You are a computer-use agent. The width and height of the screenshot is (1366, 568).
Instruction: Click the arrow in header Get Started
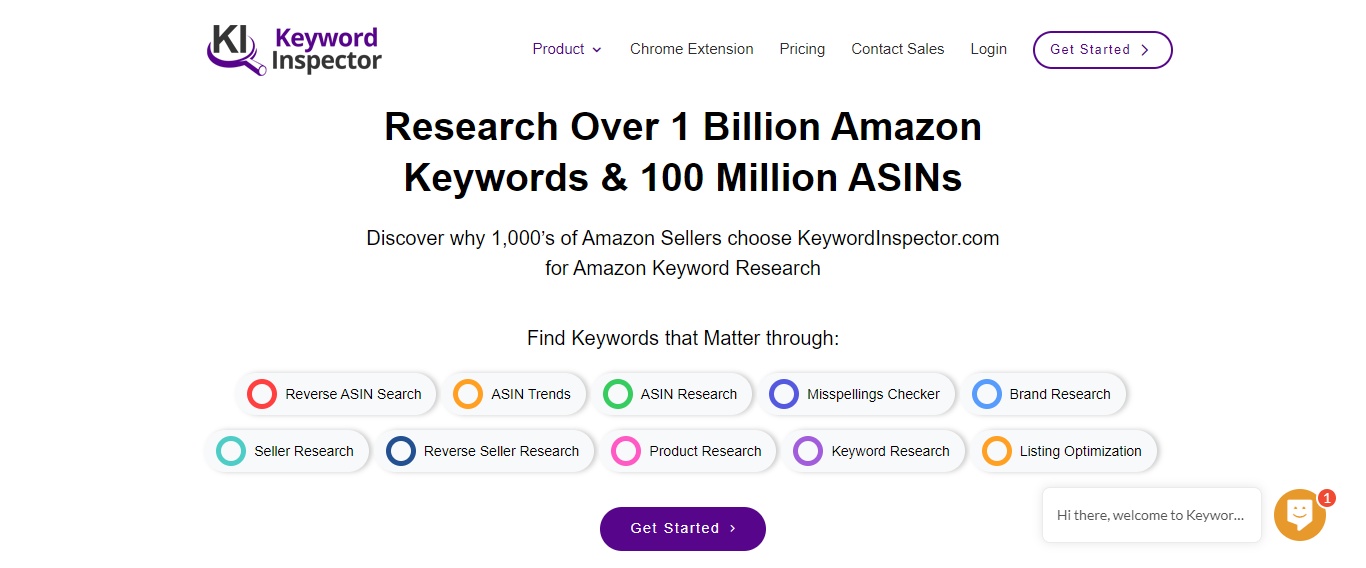click(1145, 50)
